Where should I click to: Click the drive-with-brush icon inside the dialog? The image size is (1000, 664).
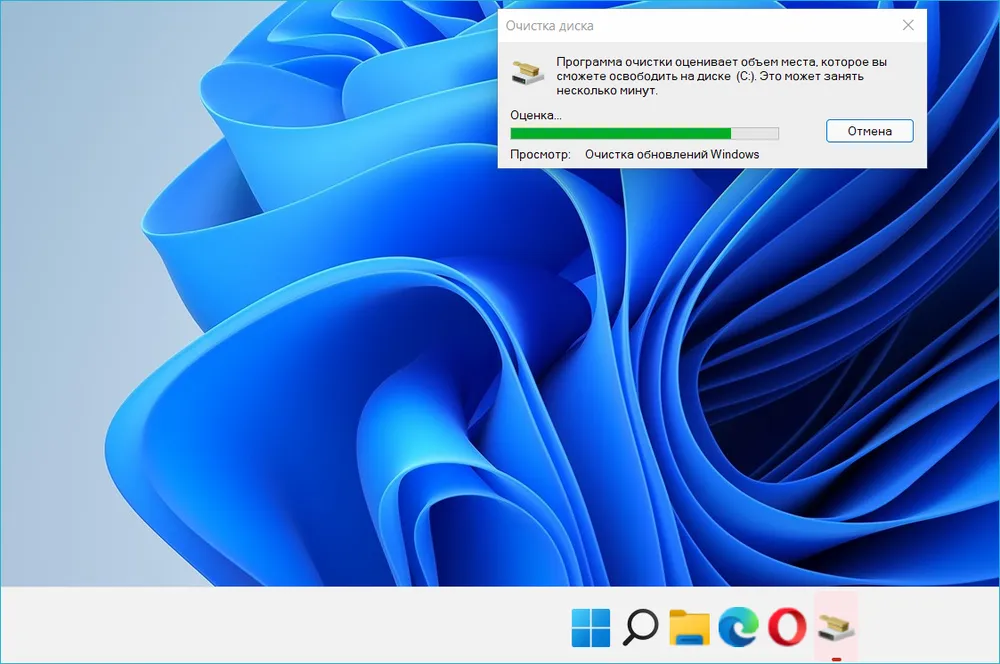pos(527,73)
